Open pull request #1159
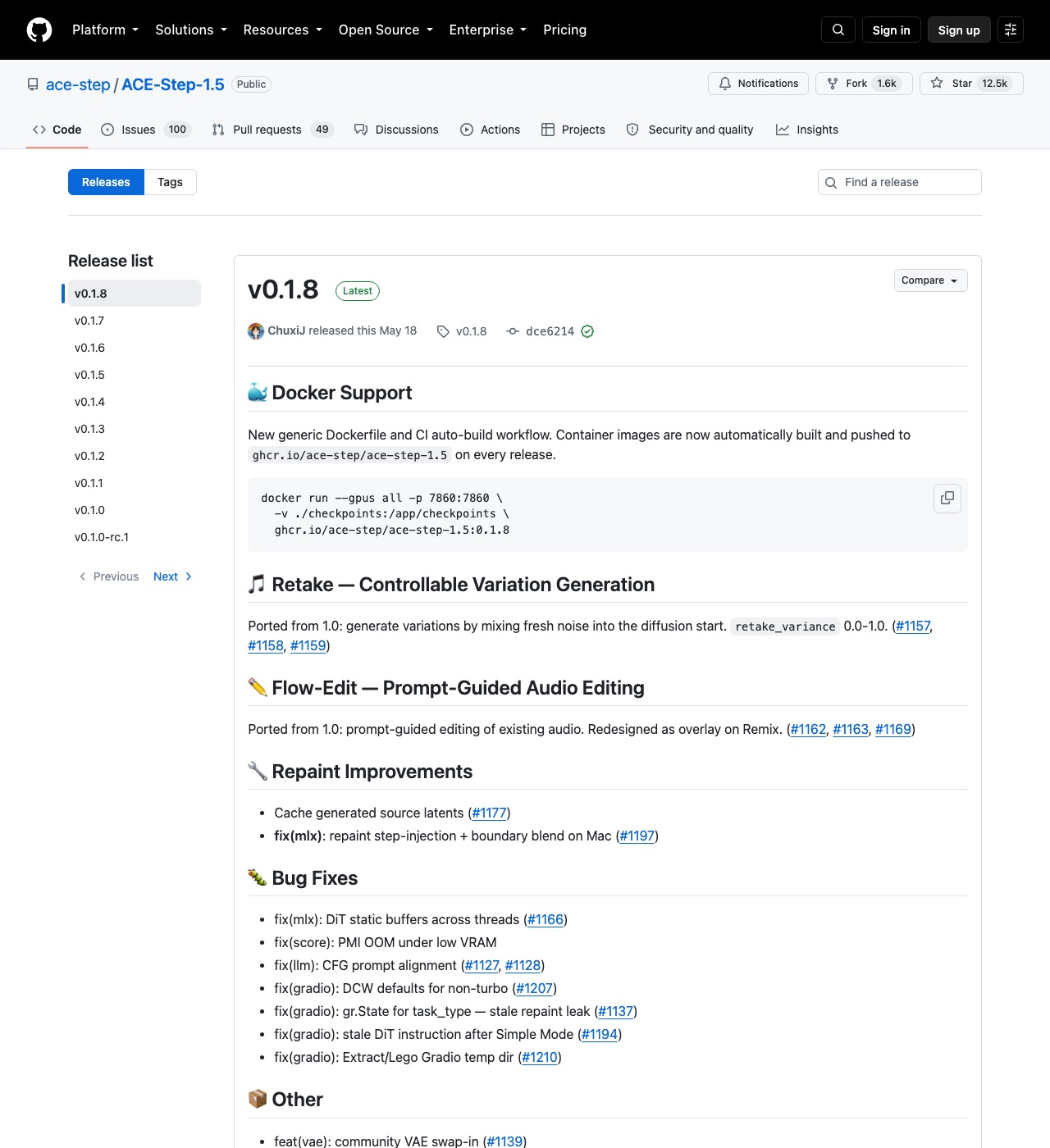The height and width of the screenshot is (1148, 1050). coord(308,645)
